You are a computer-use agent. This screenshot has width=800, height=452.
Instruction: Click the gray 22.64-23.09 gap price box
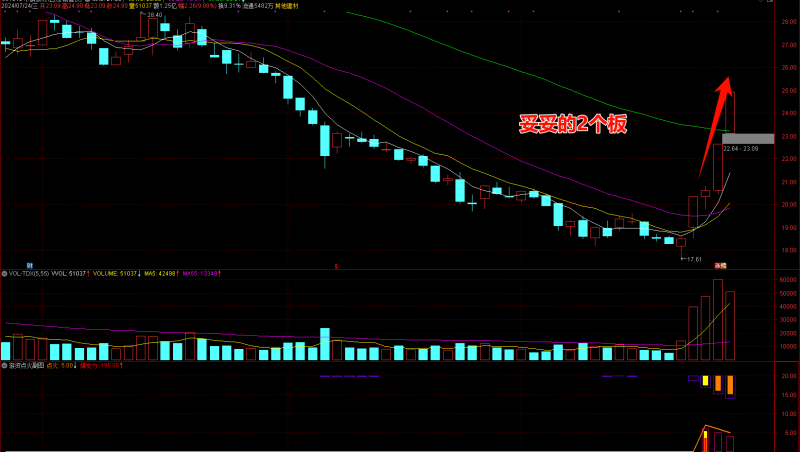coord(747,138)
